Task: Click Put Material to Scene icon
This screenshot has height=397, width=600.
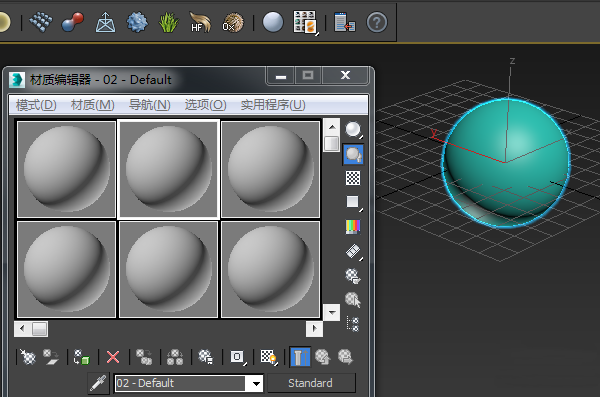Action: pos(51,357)
